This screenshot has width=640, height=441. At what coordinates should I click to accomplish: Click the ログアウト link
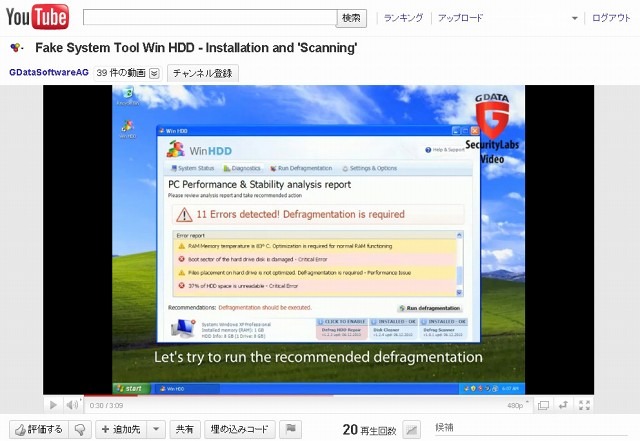tap(611, 18)
